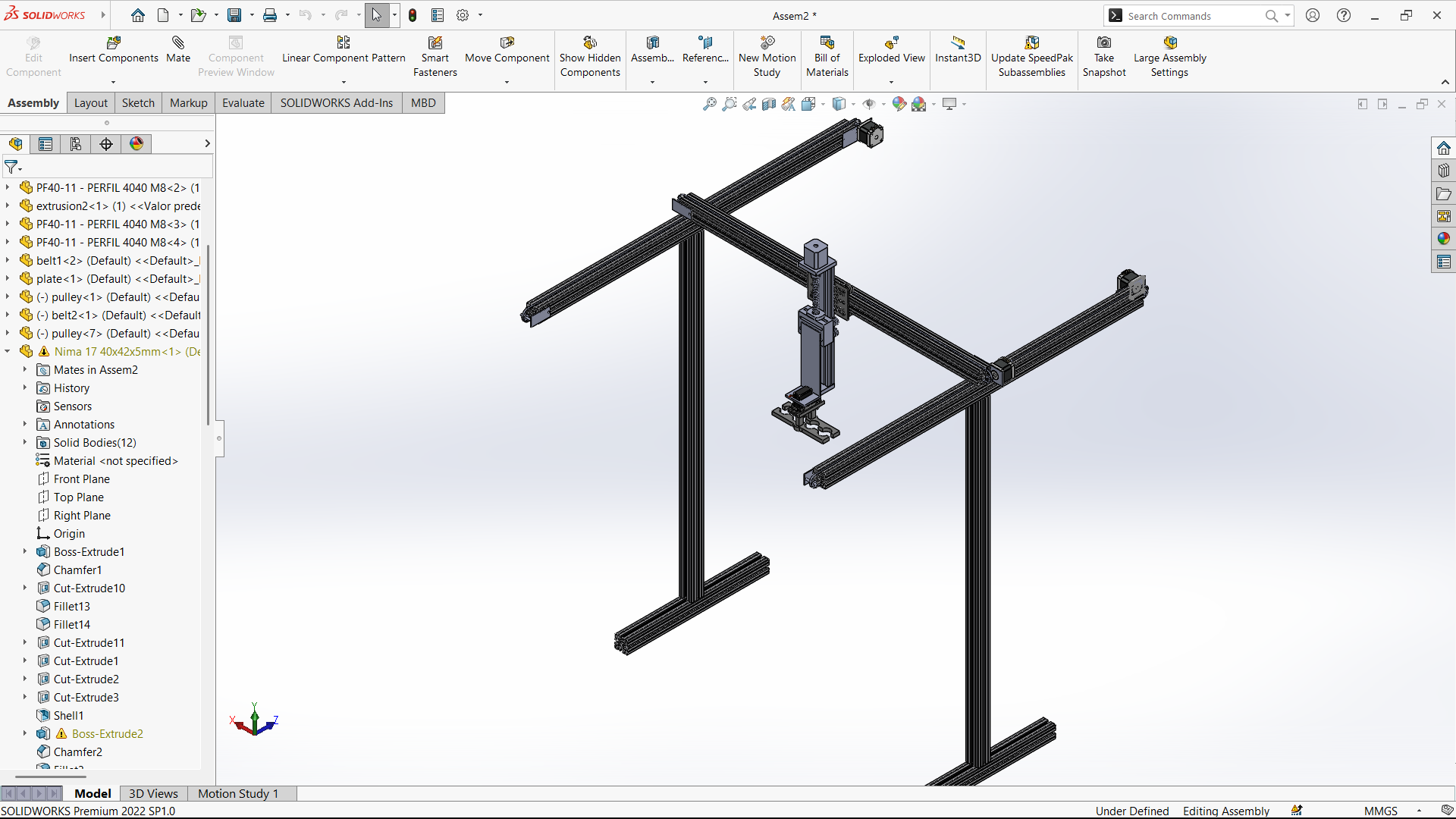Open Insert Components dropdown arrow
The image size is (1456, 819).
(114, 82)
